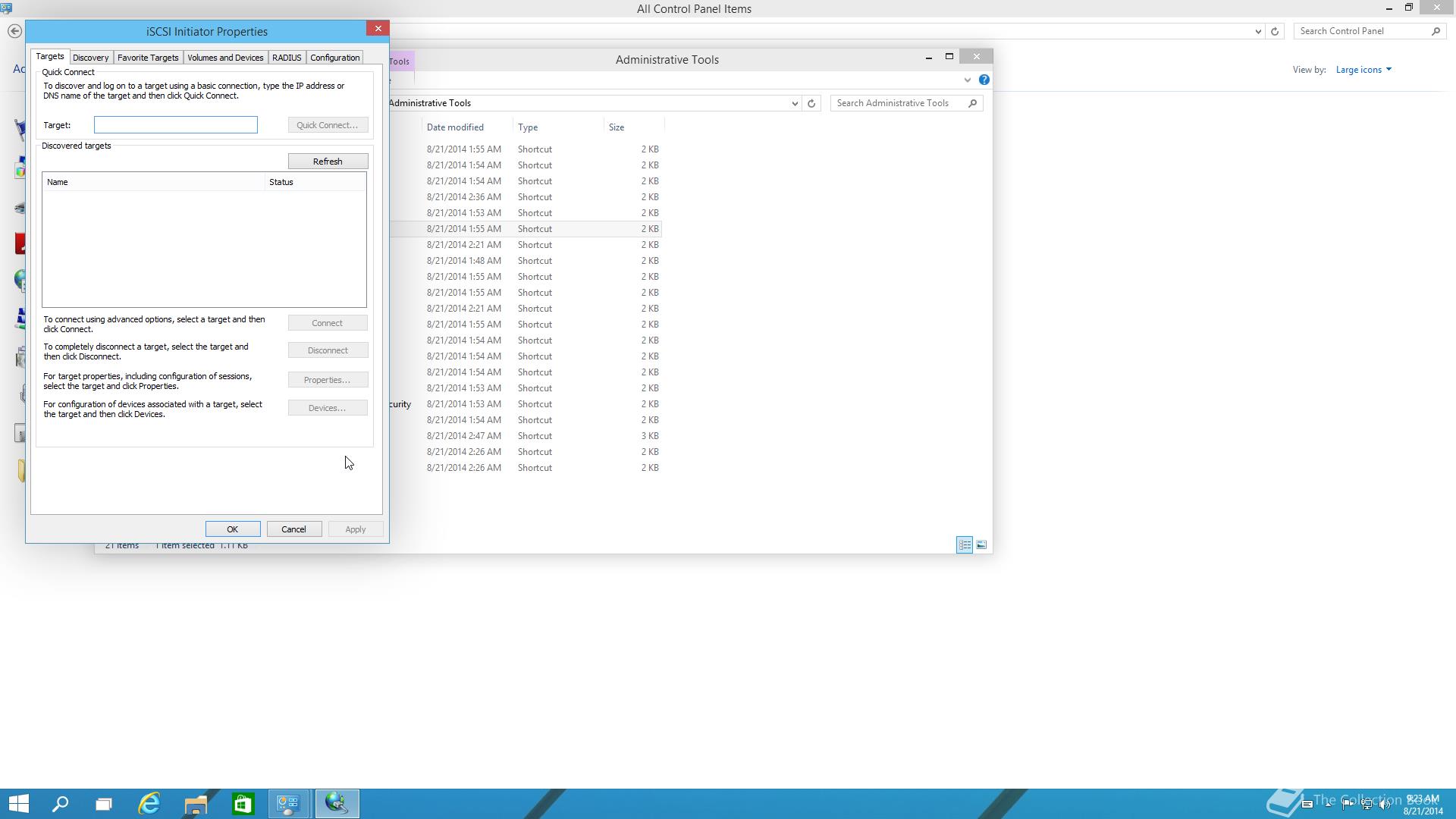Image resolution: width=1456 pixels, height=819 pixels.
Task: Click the Disconnect button
Action: (328, 350)
